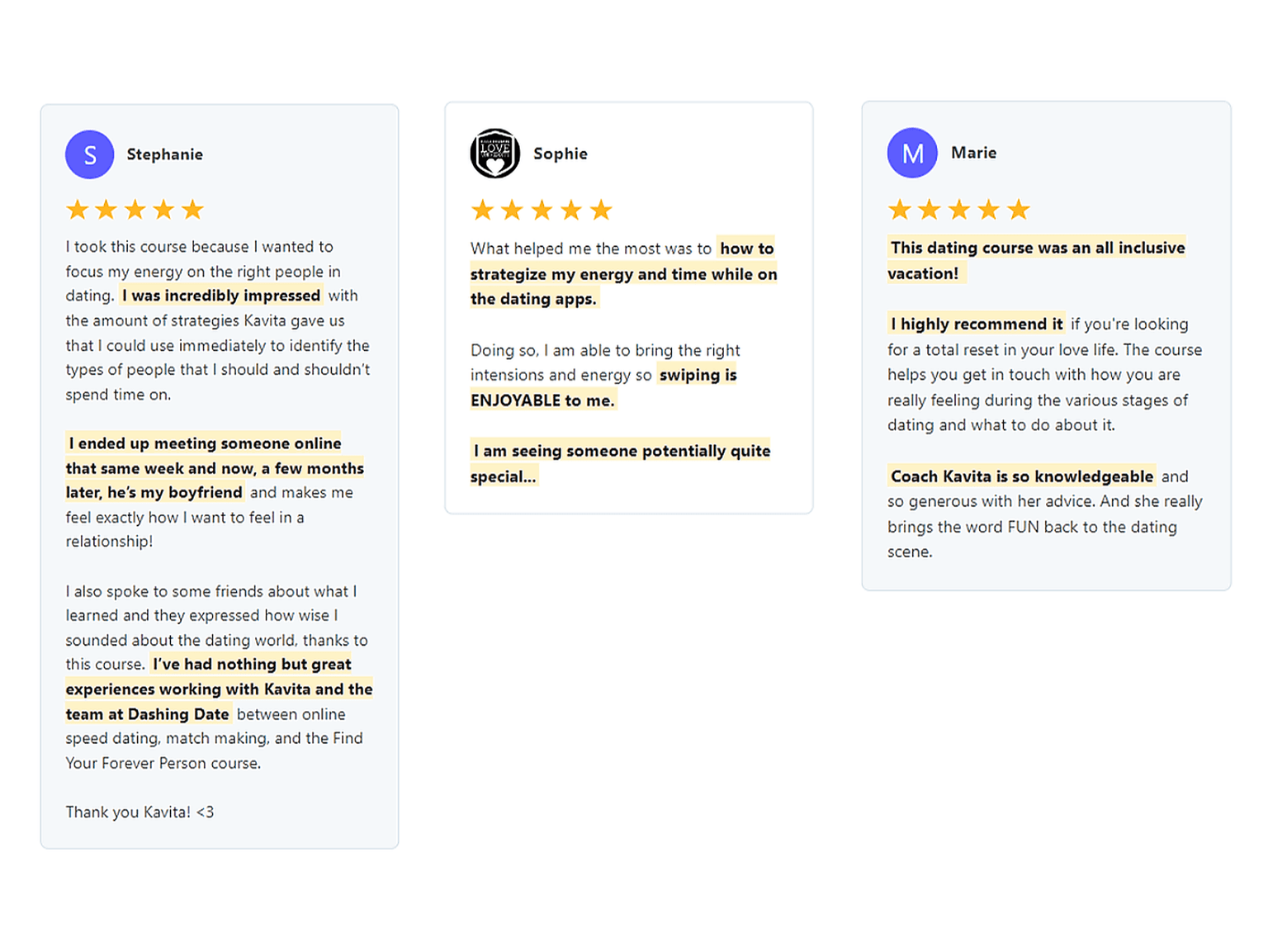Screen dimensions: 1268x952
Task: Click highlighted 'Coach Kavita is so knowledgeable'
Action: [x=1022, y=476]
